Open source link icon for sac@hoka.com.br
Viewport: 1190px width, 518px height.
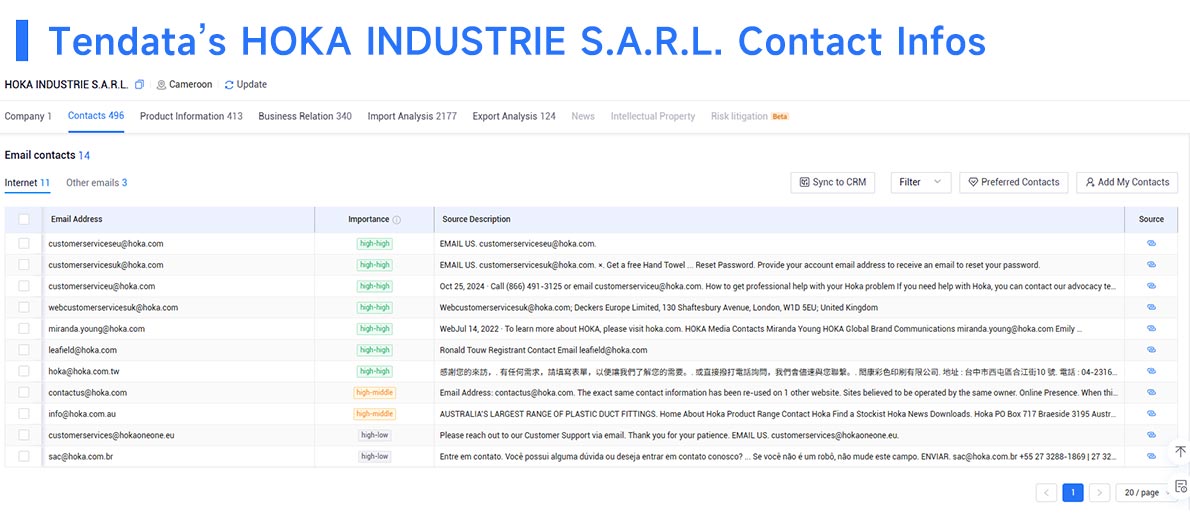point(1151,456)
